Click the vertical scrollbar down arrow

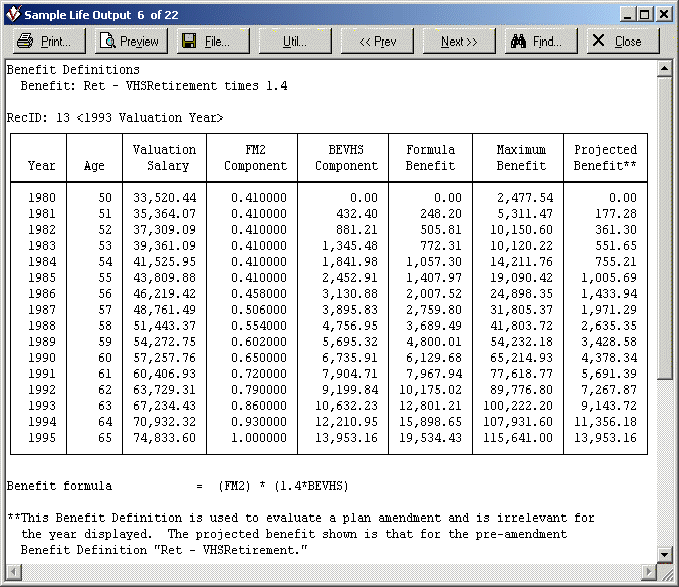(x=664, y=554)
